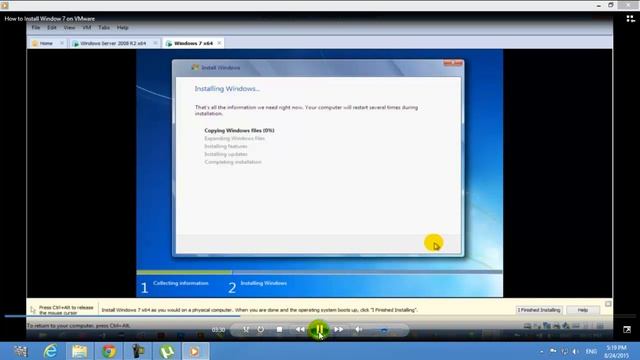Stop playback with the stop button

click(x=279, y=329)
